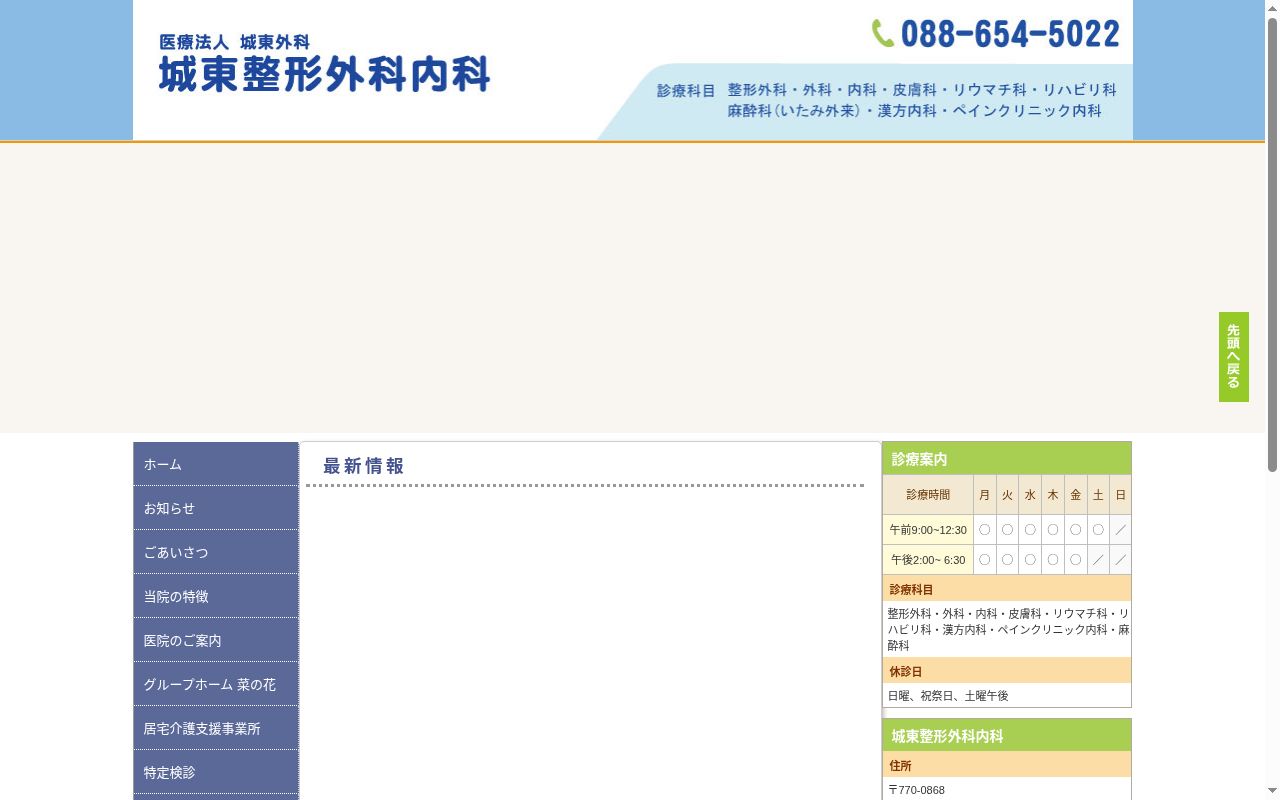Click the header list of 診療科目 specialties
This screenshot has height=800, width=1280.
coord(921,100)
